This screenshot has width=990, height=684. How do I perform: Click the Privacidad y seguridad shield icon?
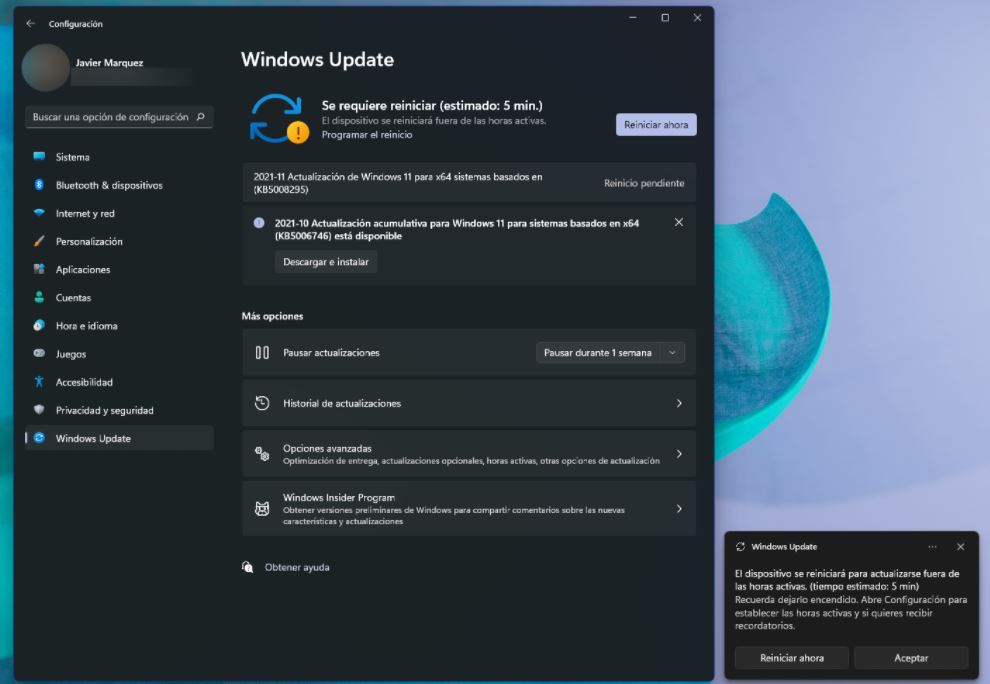click(39, 410)
